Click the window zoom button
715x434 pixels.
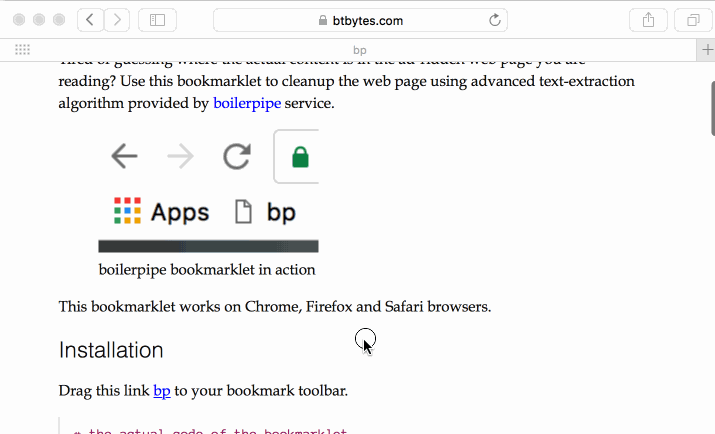click(x=59, y=20)
